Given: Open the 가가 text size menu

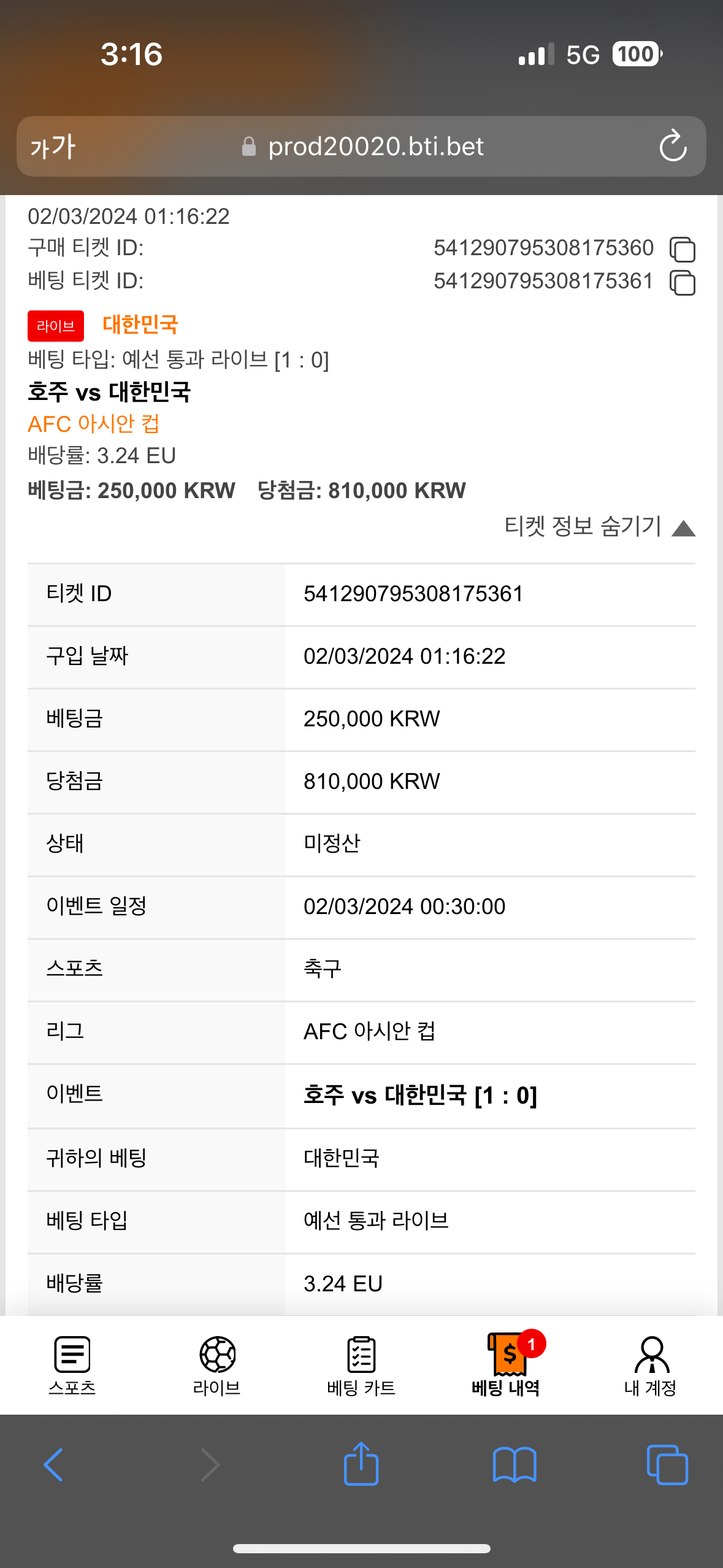Looking at the screenshot, I should (53, 147).
